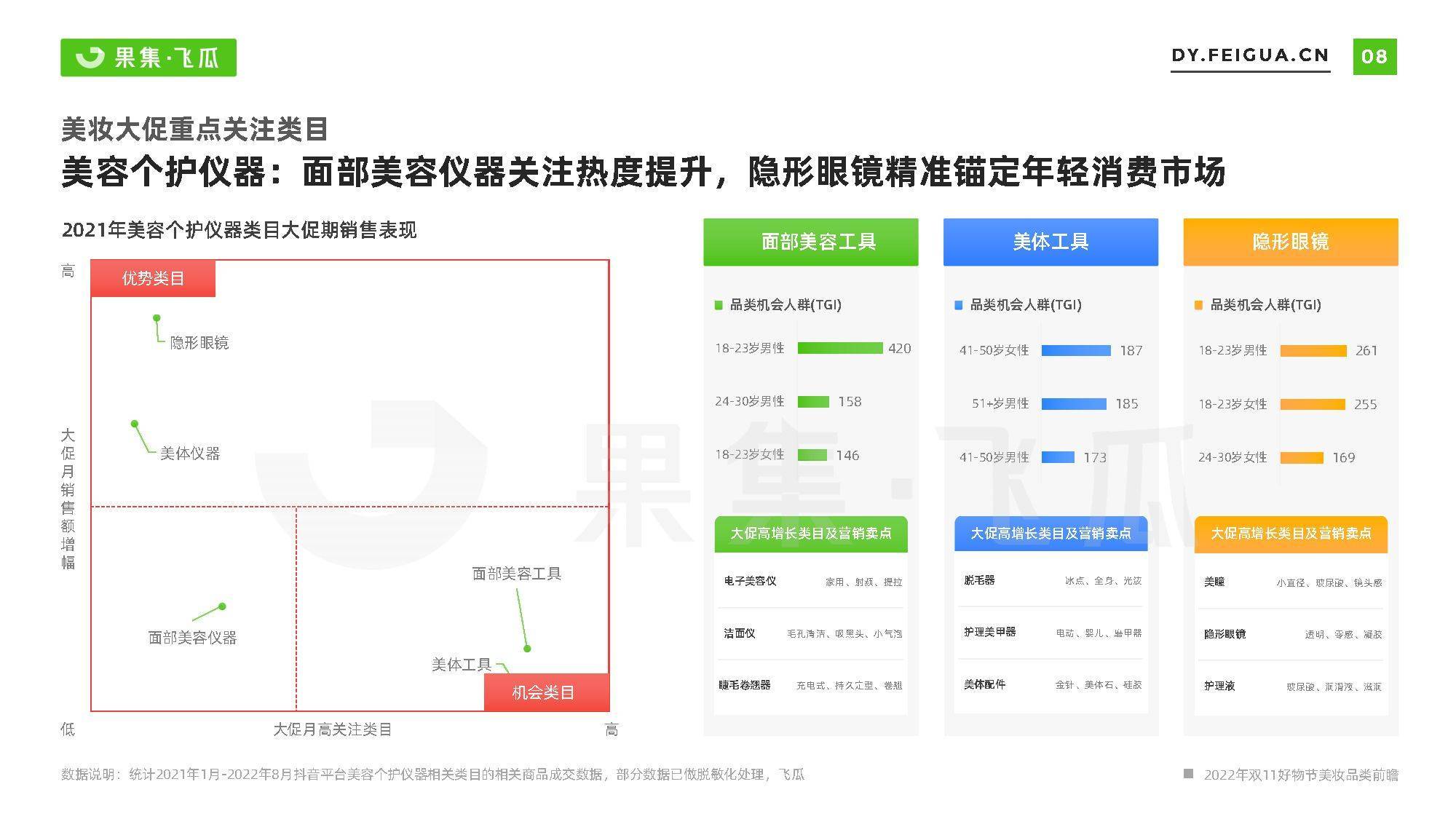Image resolution: width=1456 pixels, height=819 pixels.
Task: Select the 电子美容仪 row
Action: (811, 582)
